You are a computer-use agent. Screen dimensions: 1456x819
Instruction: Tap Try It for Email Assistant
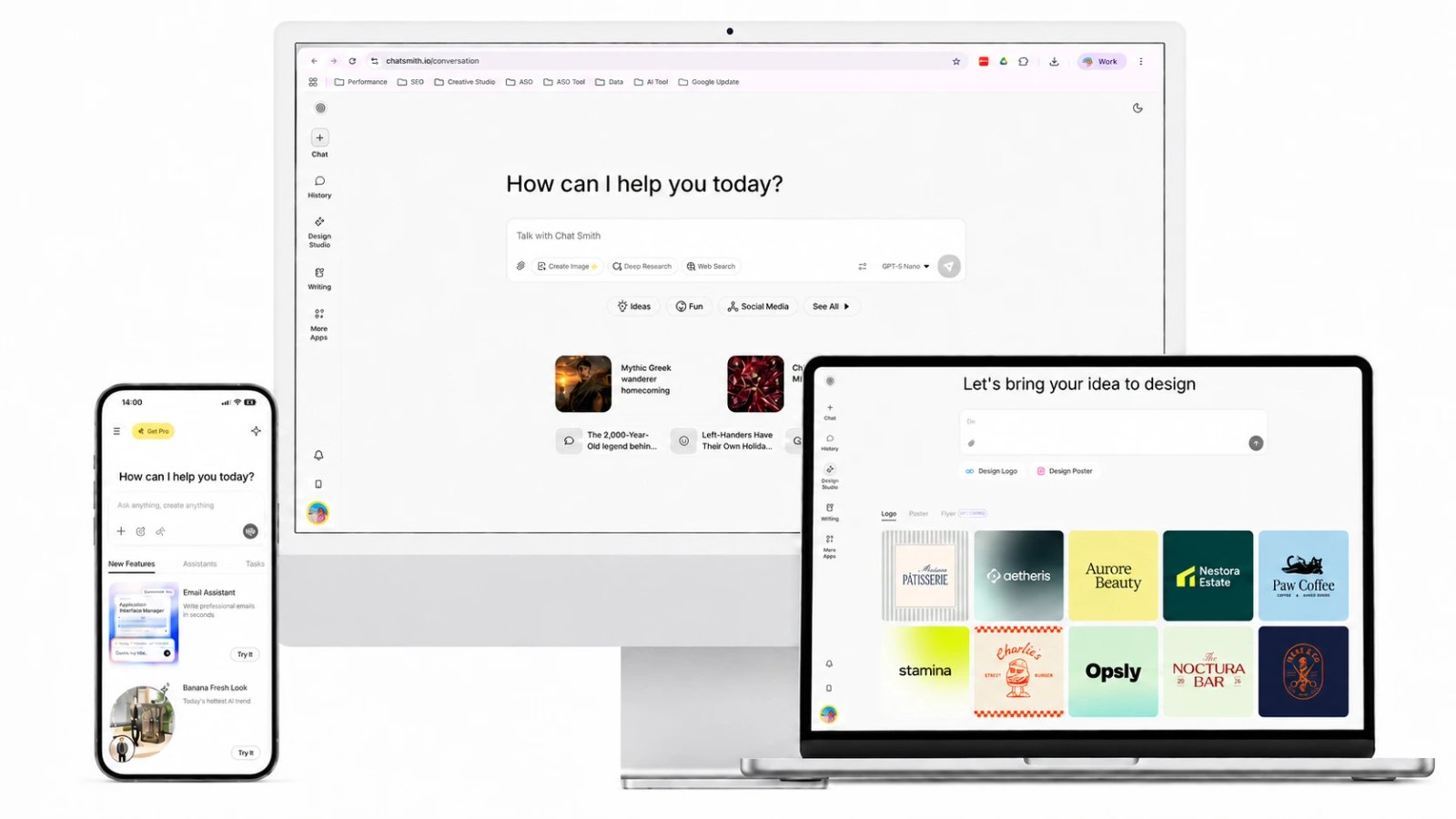pyautogui.click(x=246, y=654)
